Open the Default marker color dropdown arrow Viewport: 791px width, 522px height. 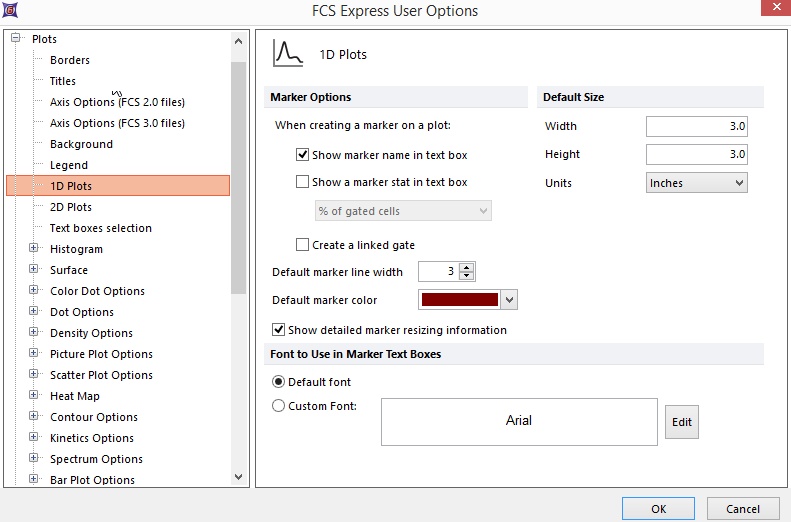pos(510,300)
